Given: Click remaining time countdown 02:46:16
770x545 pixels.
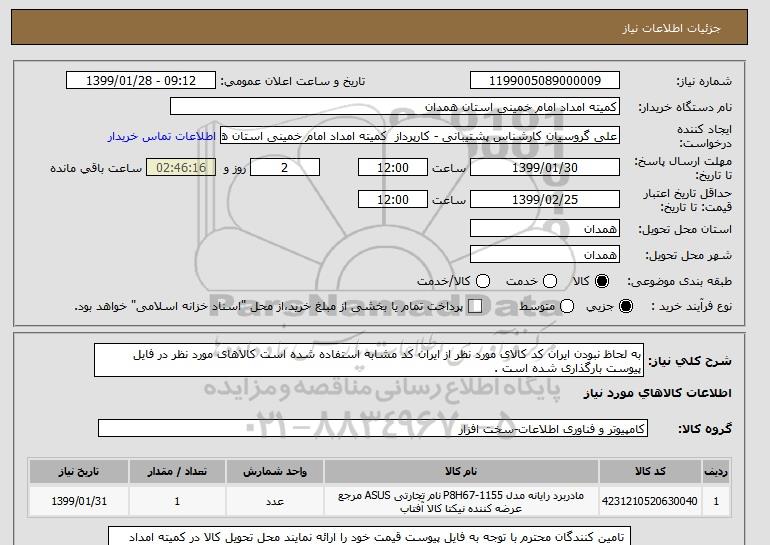Looking at the screenshot, I should pyautogui.click(x=181, y=167).
